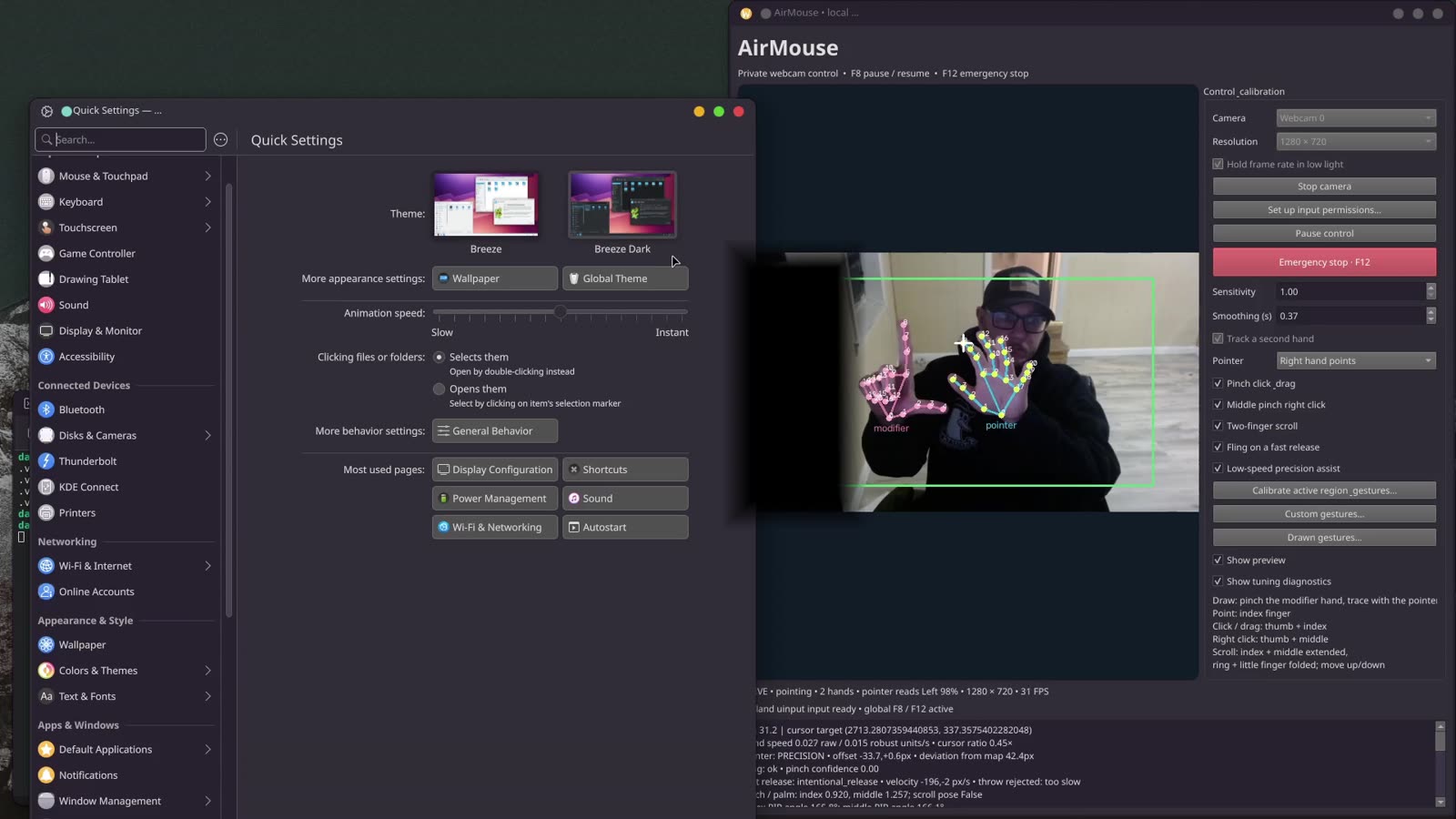The image size is (1456, 819).
Task: Expand Colors & Themes chevron
Action: click(207, 671)
